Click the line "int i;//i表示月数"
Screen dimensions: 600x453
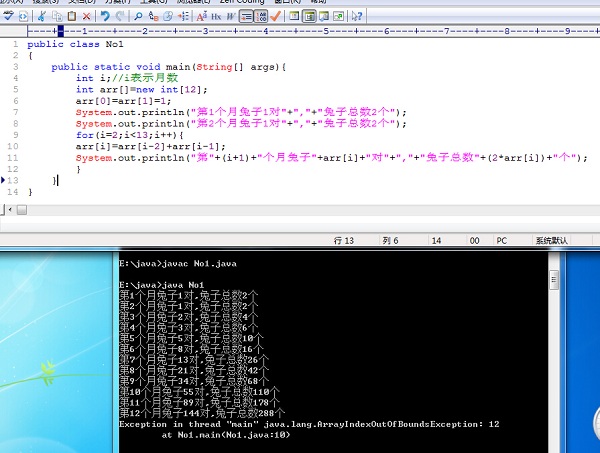(x=127, y=78)
